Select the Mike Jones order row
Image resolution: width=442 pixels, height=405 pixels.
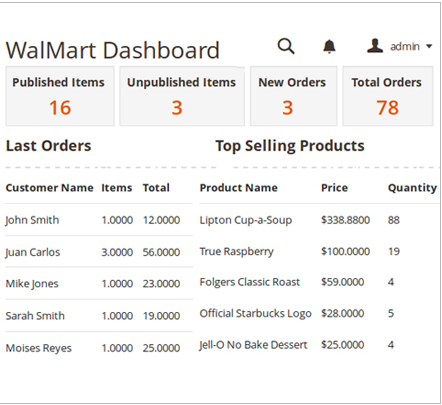(x=99, y=284)
